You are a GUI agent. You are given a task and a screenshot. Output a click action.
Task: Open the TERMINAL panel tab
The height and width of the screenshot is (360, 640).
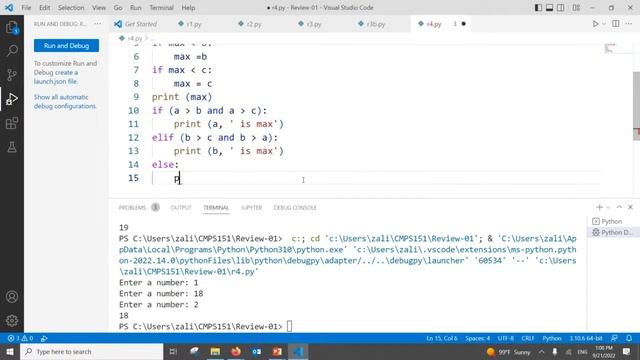pos(216,207)
